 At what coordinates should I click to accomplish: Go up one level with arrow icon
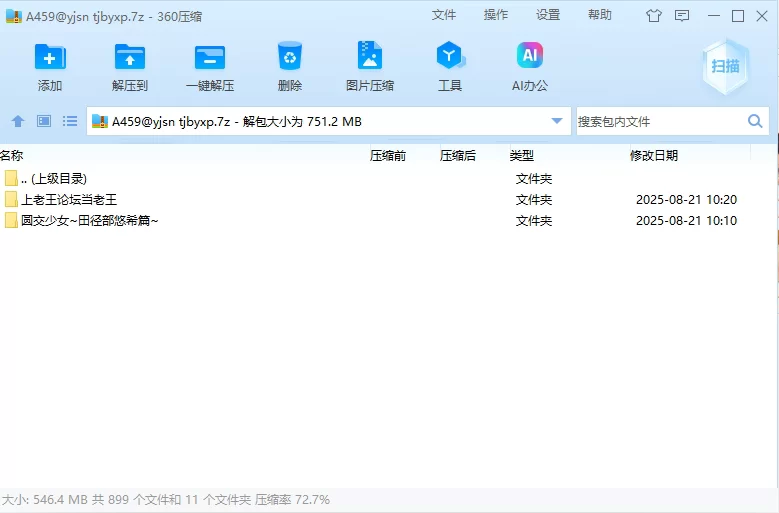click(x=18, y=121)
